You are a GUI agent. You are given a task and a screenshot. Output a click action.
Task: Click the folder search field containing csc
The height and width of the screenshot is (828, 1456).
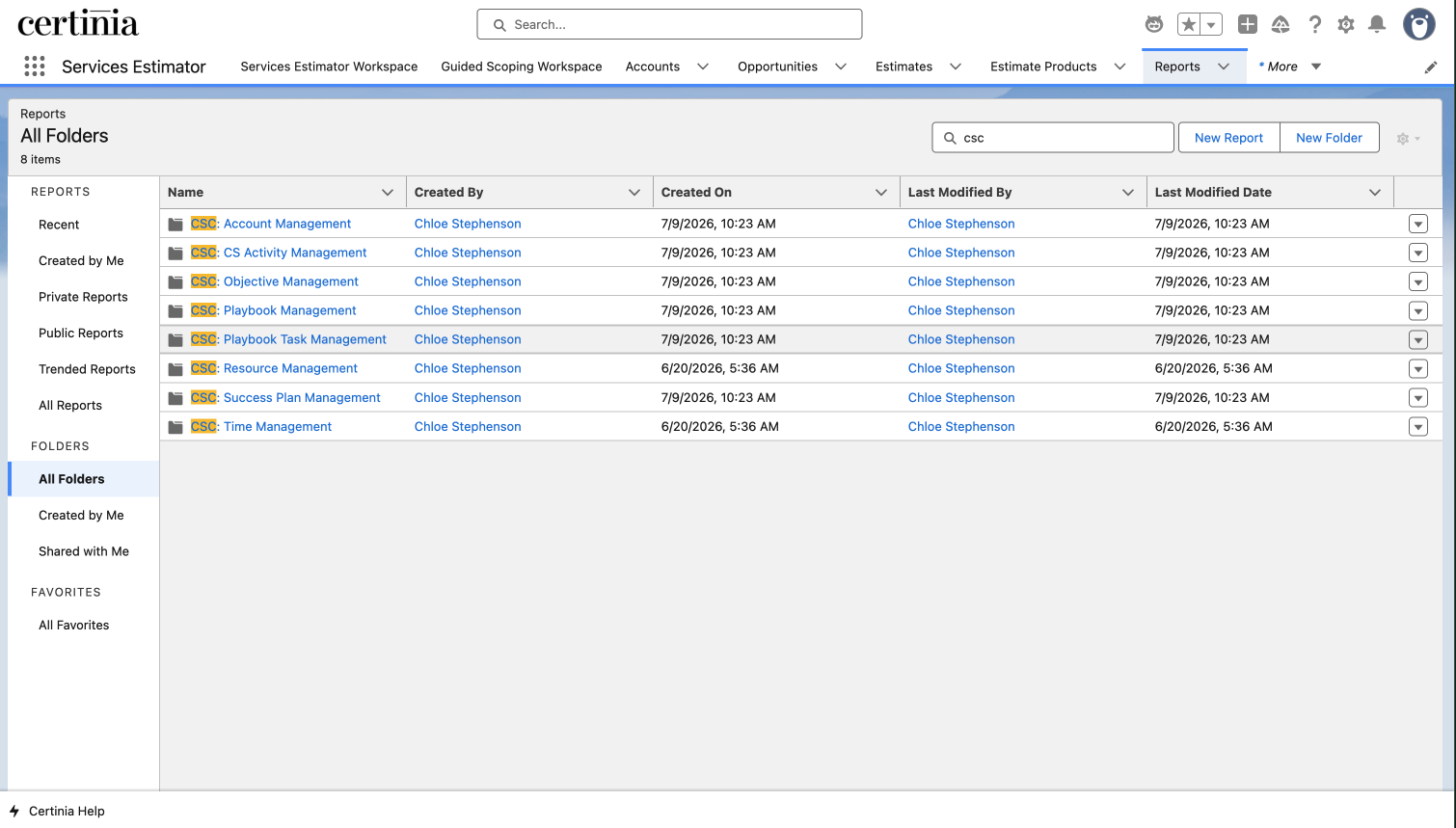pos(1053,138)
